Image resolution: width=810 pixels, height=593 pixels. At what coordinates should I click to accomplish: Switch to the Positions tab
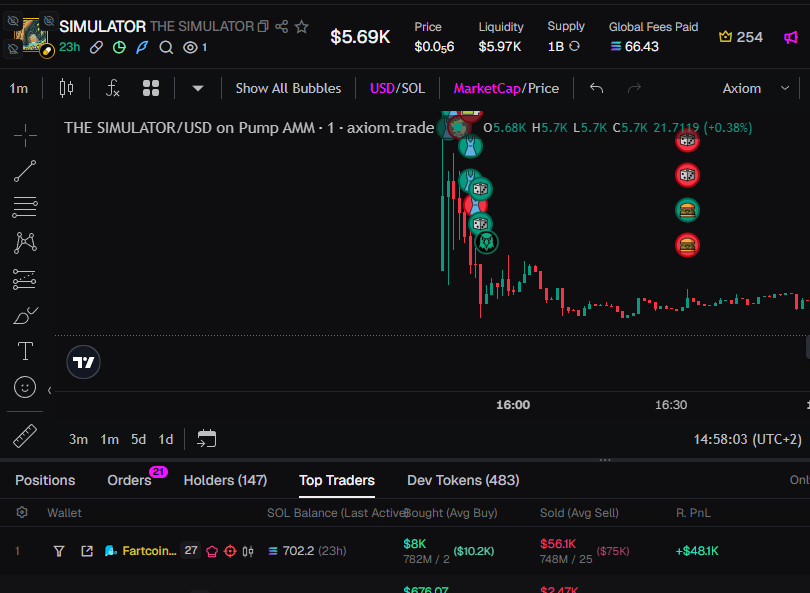(45, 480)
